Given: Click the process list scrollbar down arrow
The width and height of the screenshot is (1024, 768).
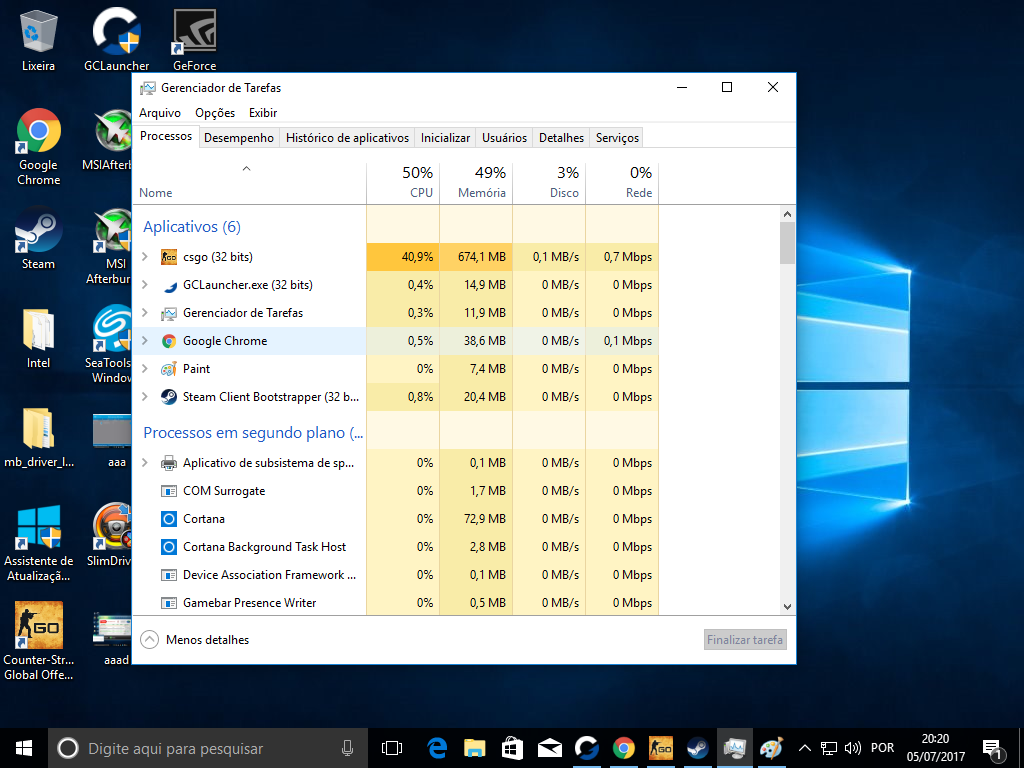Looking at the screenshot, I should pyautogui.click(x=787, y=606).
